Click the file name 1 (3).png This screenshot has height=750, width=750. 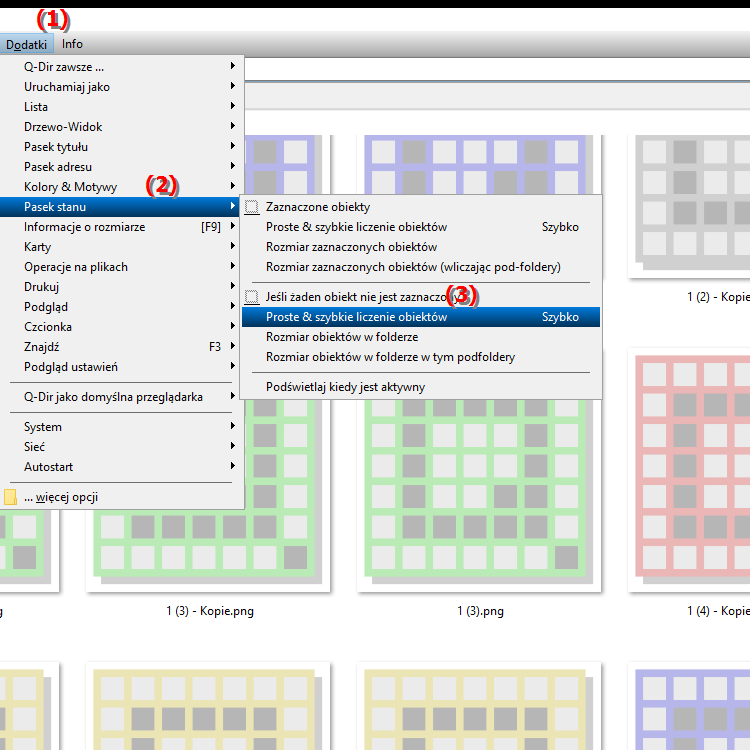coord(480,611)
